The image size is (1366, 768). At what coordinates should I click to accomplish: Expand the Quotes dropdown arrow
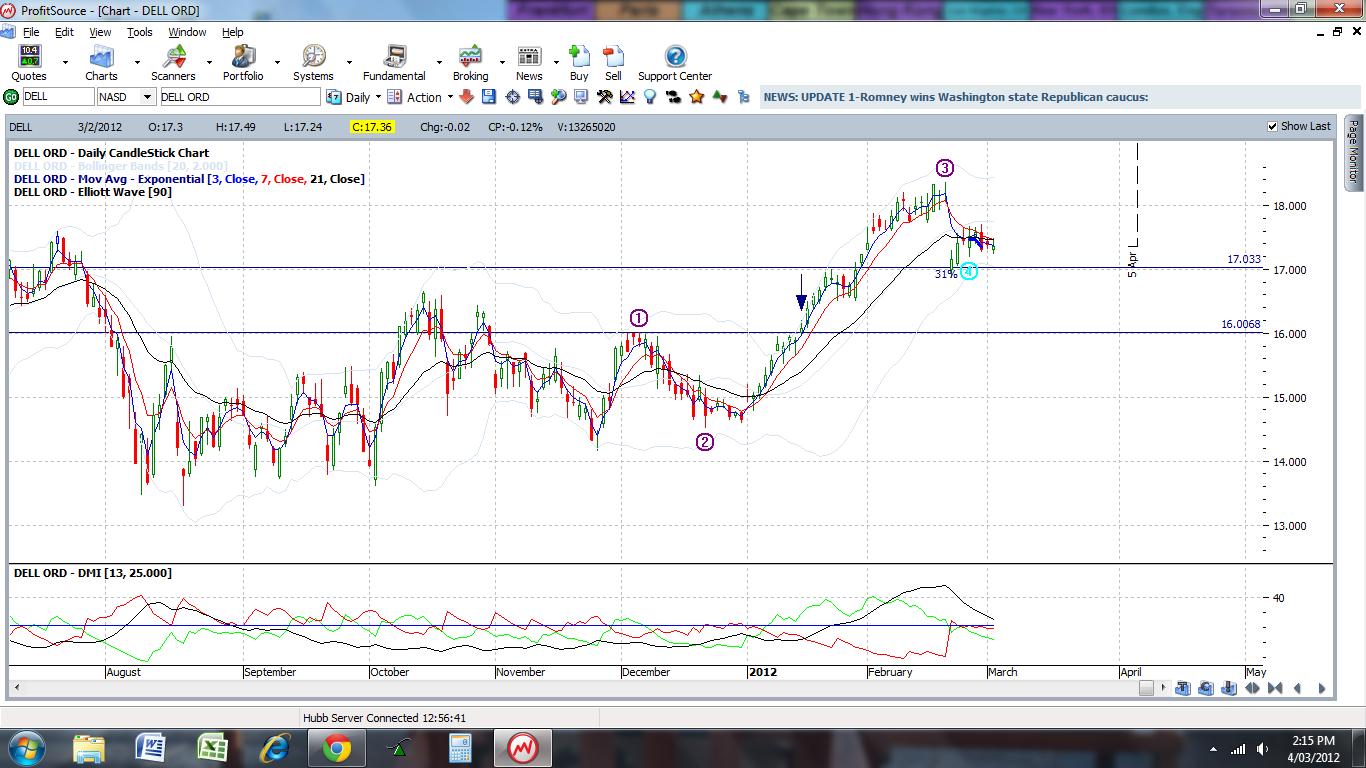click(x=65, y=63)
